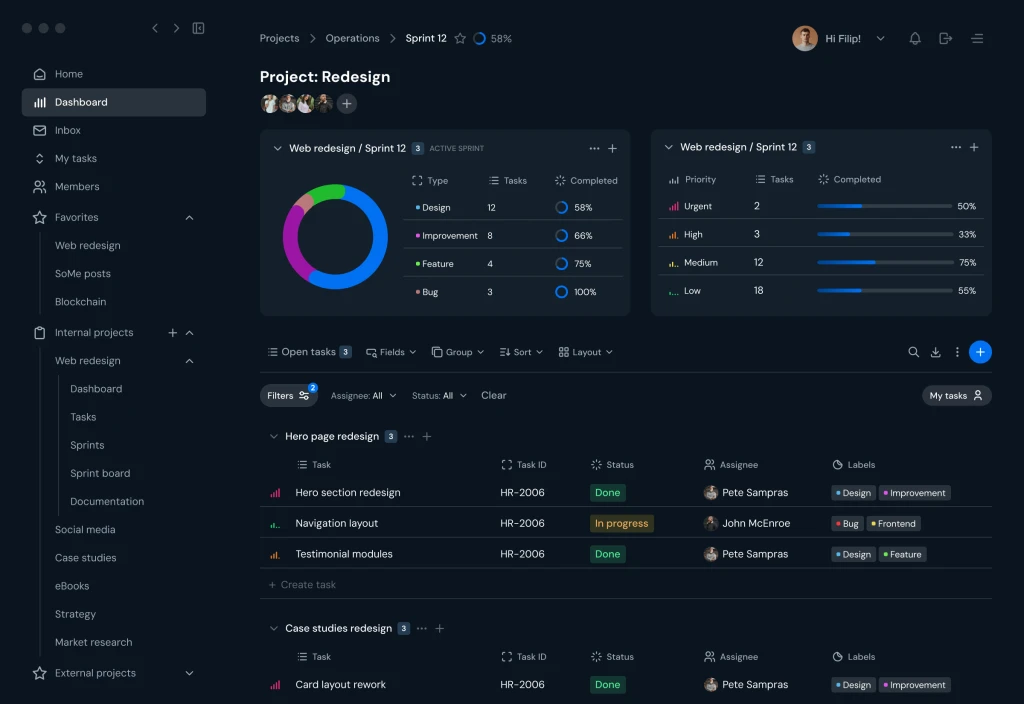Click Clear to reset the filters
The image size is (1024, 704).
click(x=493, y=396)
